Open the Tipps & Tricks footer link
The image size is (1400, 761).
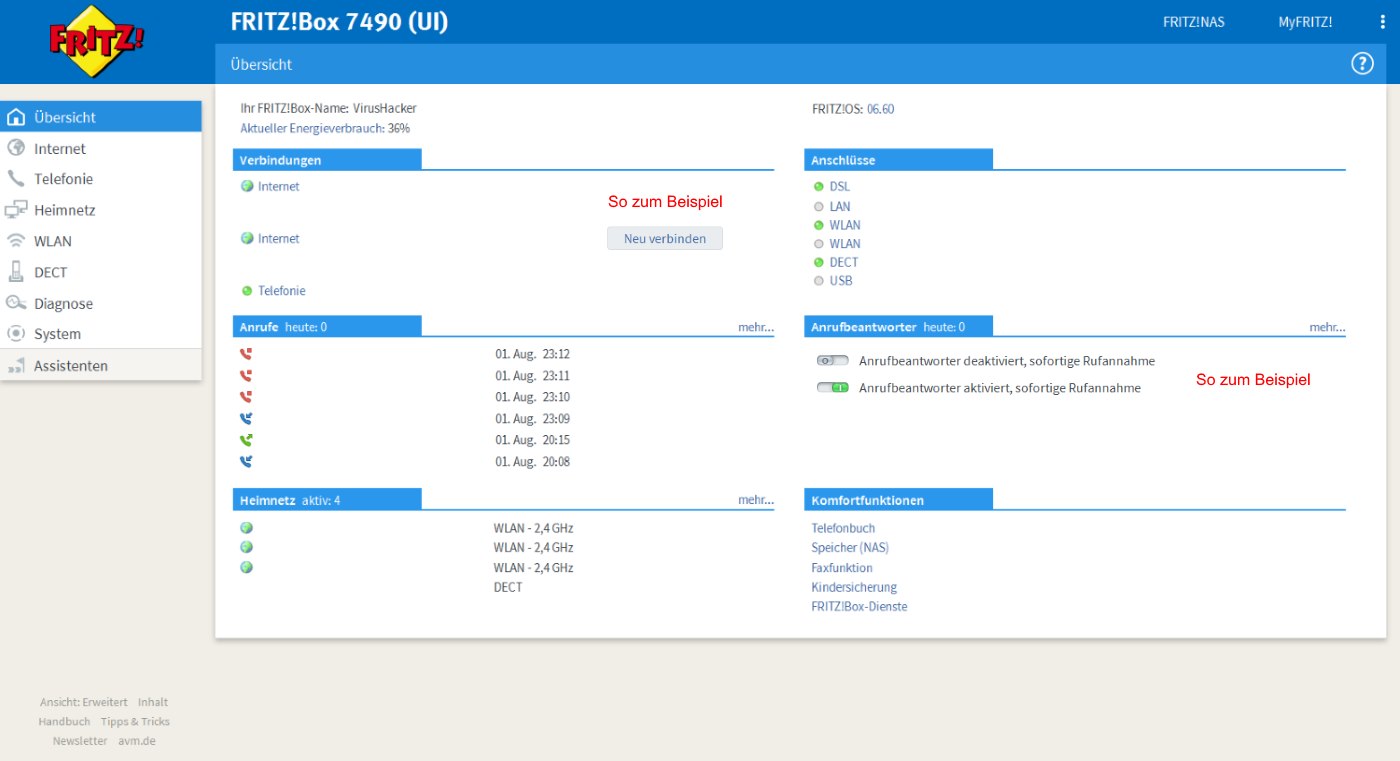135,722
